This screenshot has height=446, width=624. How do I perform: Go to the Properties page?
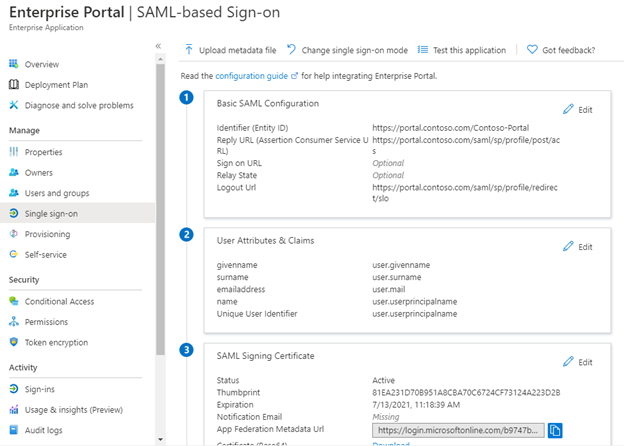43,152
